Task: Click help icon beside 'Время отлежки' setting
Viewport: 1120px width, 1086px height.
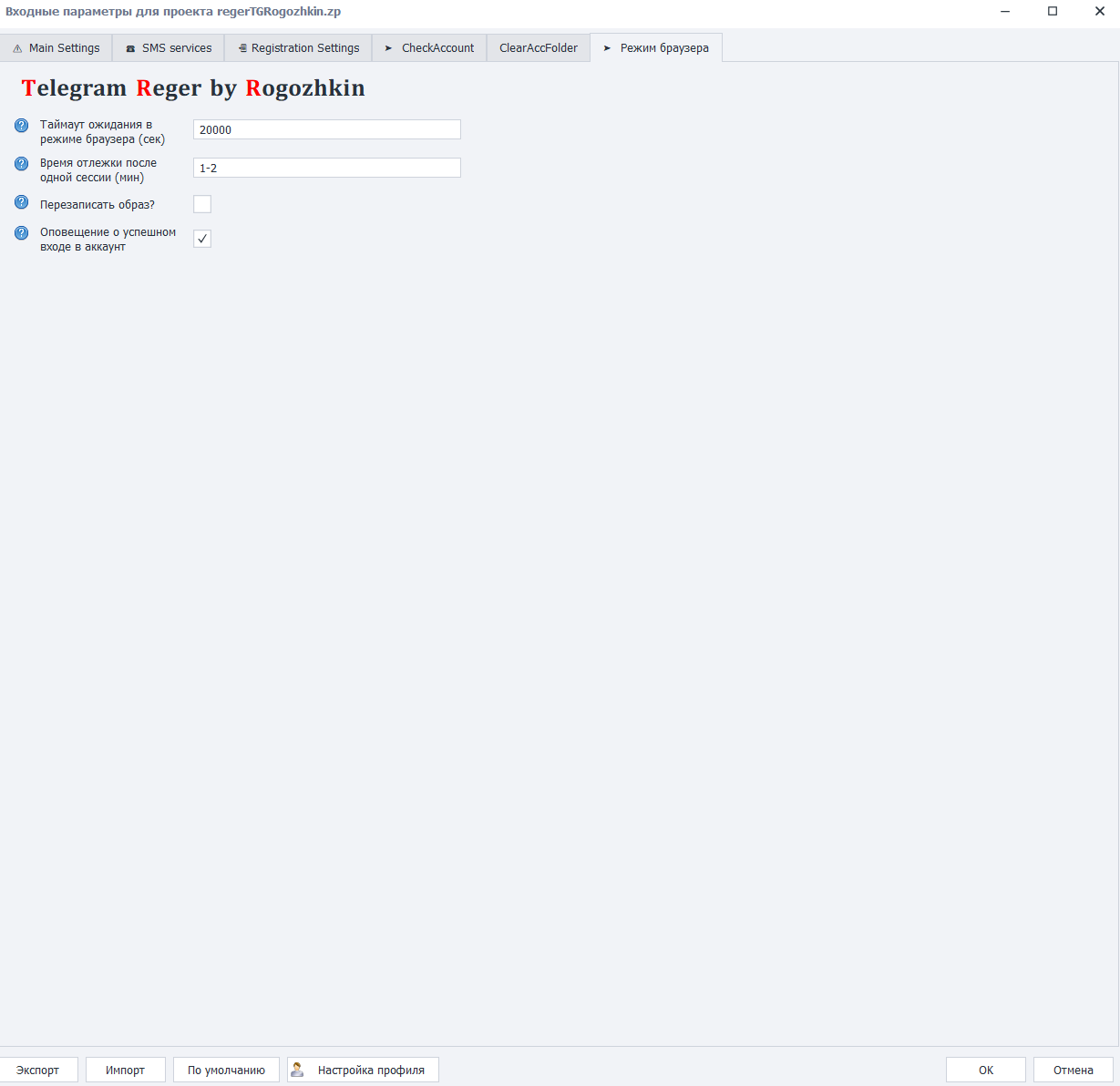Action: 22,163
